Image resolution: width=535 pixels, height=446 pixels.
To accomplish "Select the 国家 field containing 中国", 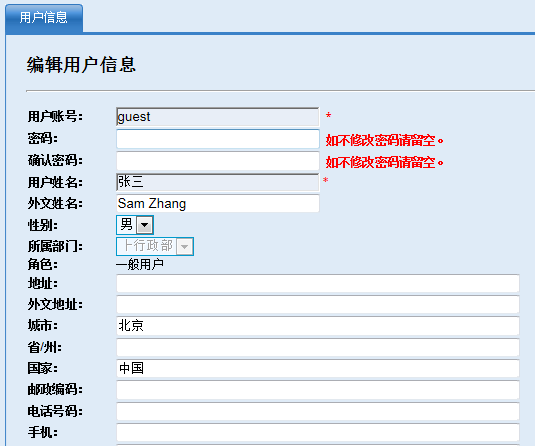I will [x=318, y=369].
